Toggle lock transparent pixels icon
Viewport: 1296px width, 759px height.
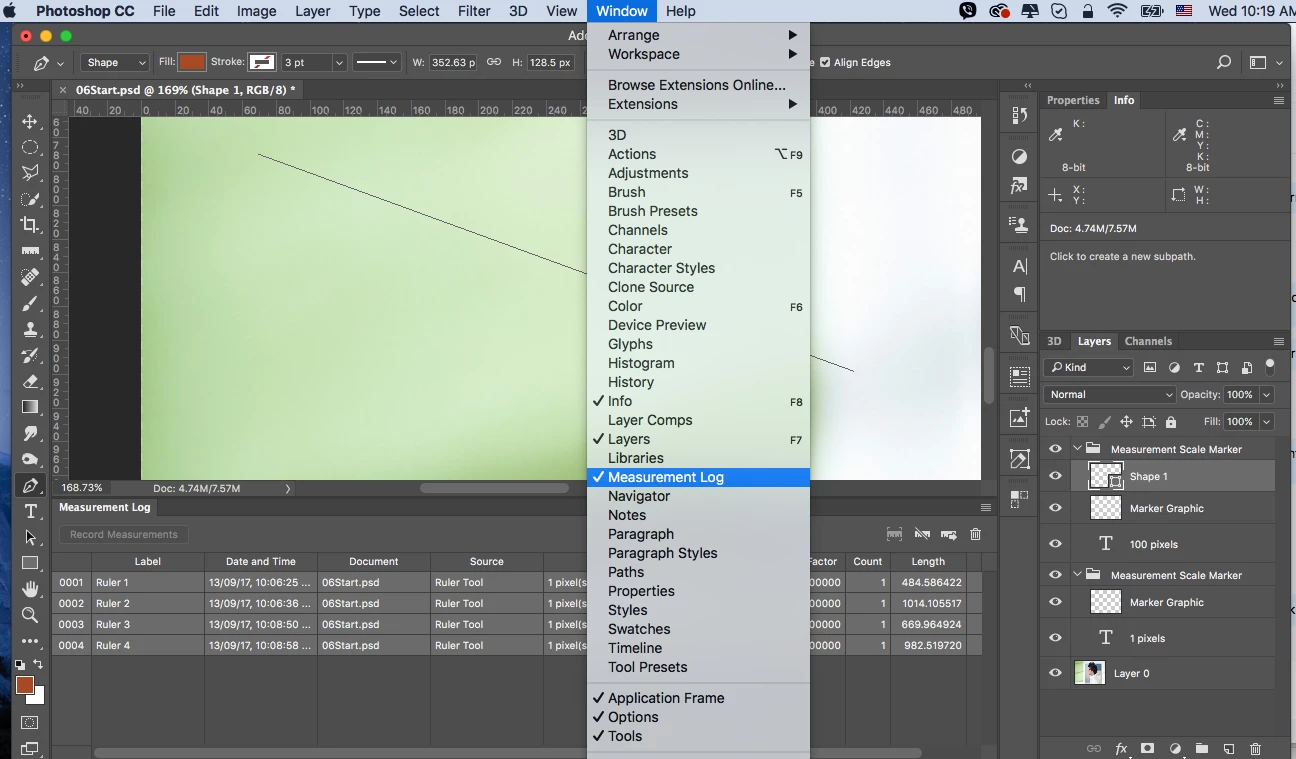pos(1082,422)
